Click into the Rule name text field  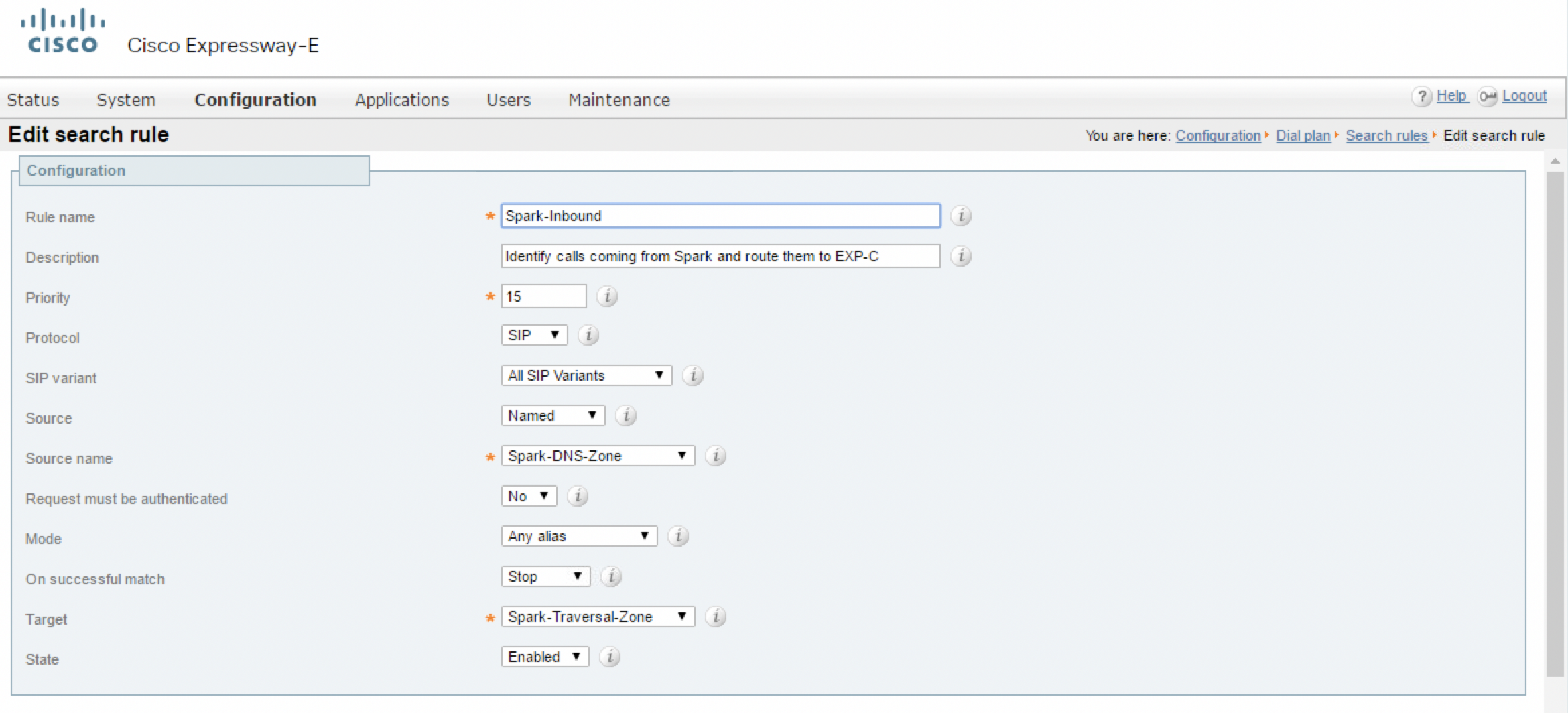tap(720, 216)
